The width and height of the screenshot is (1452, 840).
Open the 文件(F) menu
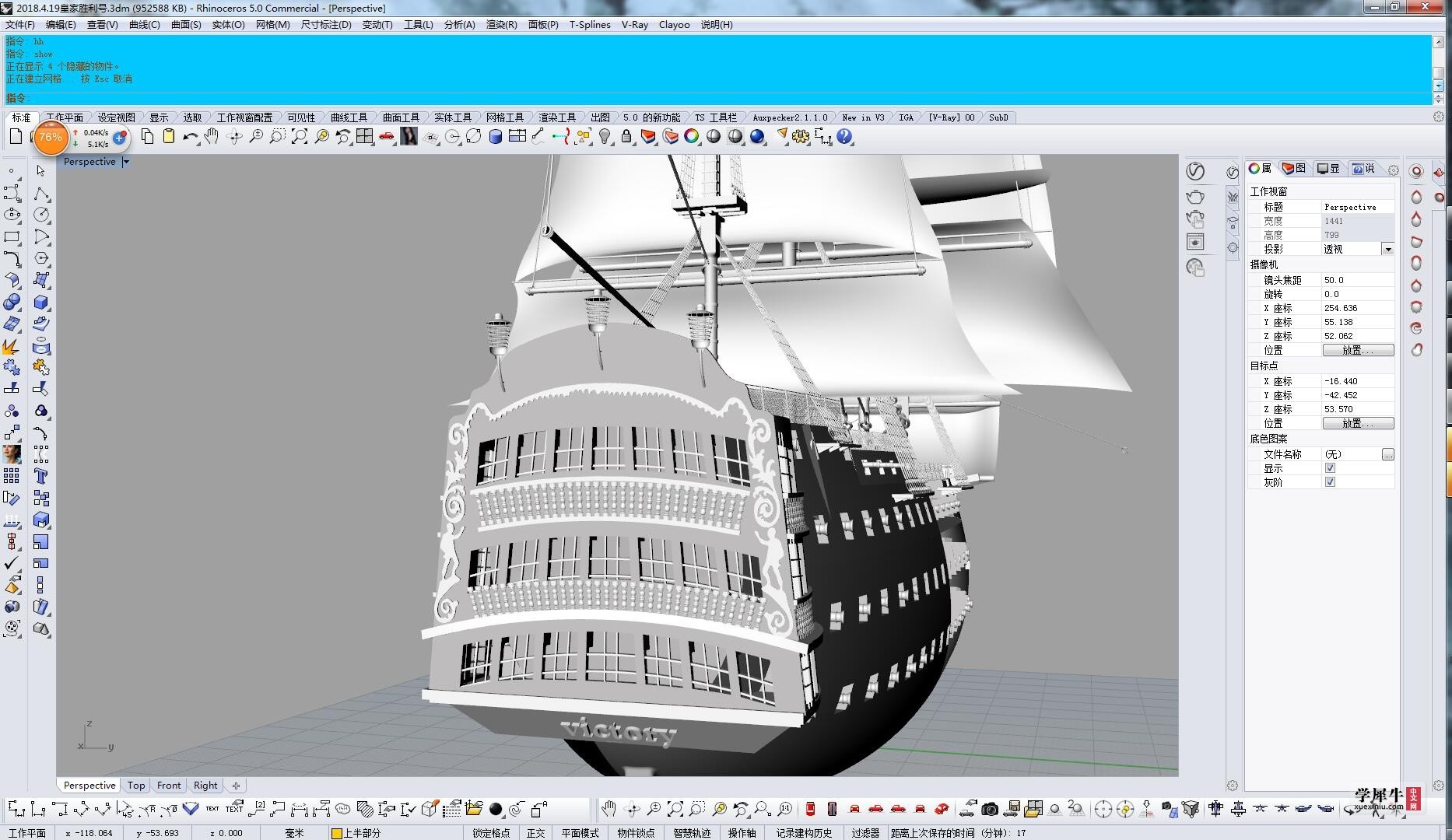(20, 25)
